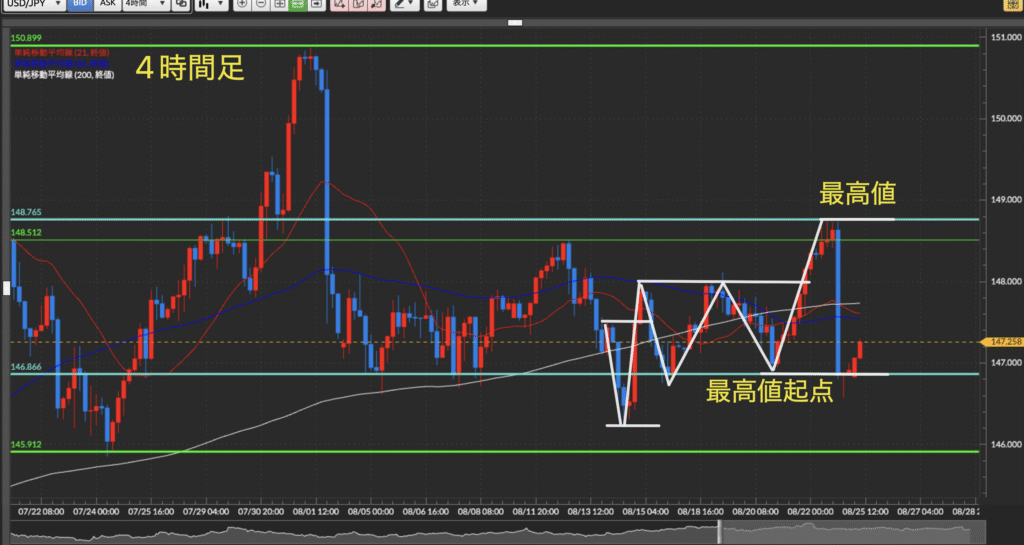The width and height of the screenshot is (1024, 545).
Task: Click the 146.000 price axis label
Action: point(1006,444)
